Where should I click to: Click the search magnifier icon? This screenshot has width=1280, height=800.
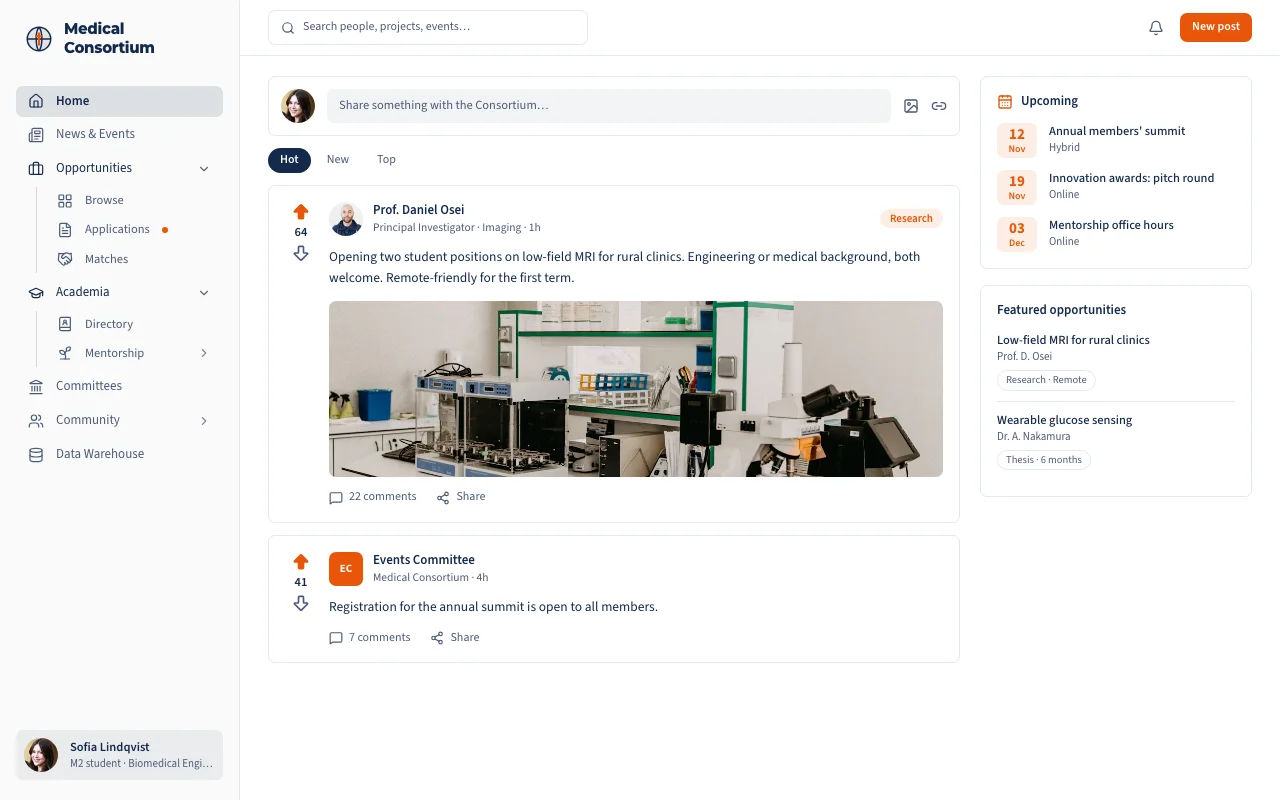(x=288, y=28)
